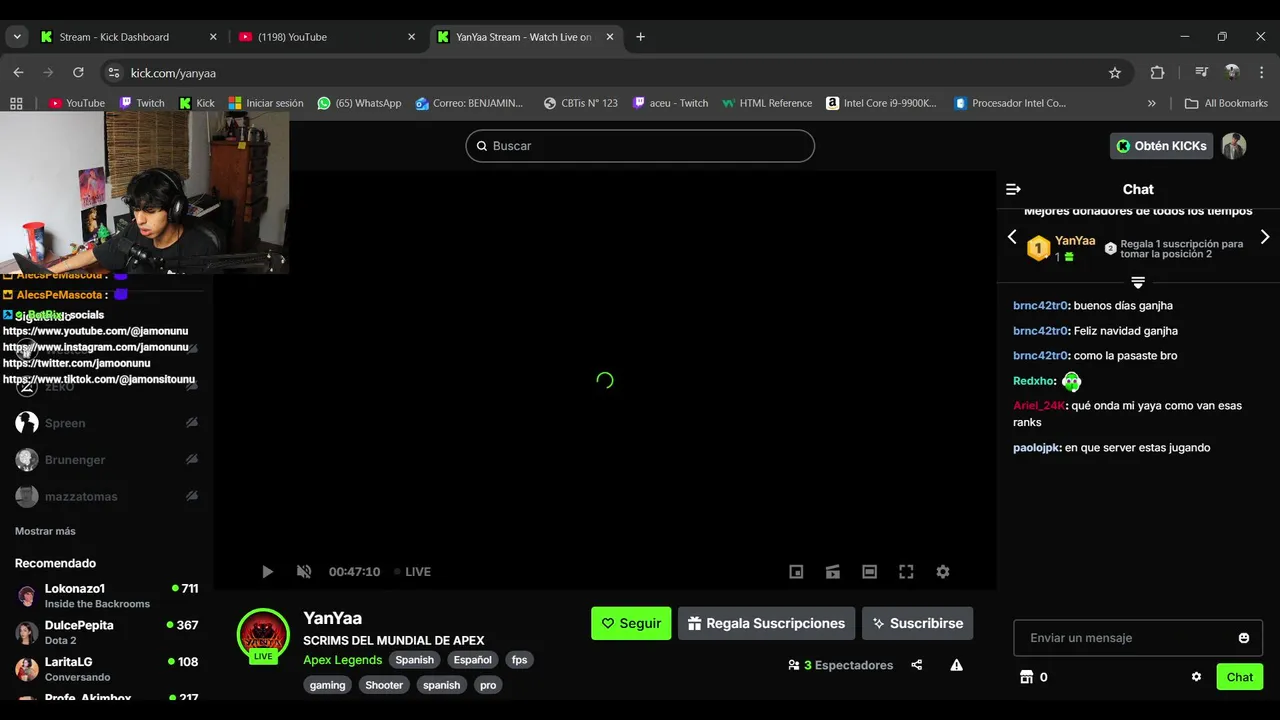Expand the top donors leaderboard with the arrow
This screenshot has height=720, width=1280.
point(1138,283)
